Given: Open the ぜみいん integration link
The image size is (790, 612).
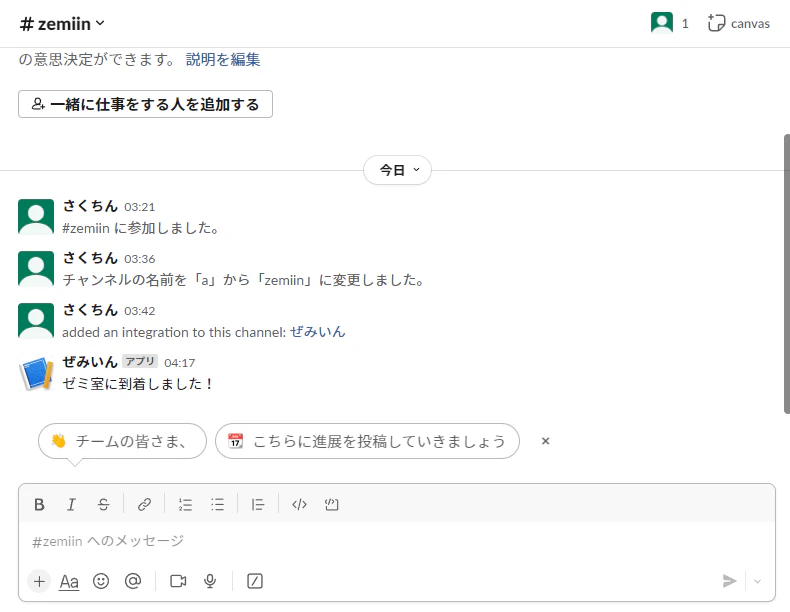Looking at the screenshot, I should (317, 332).
